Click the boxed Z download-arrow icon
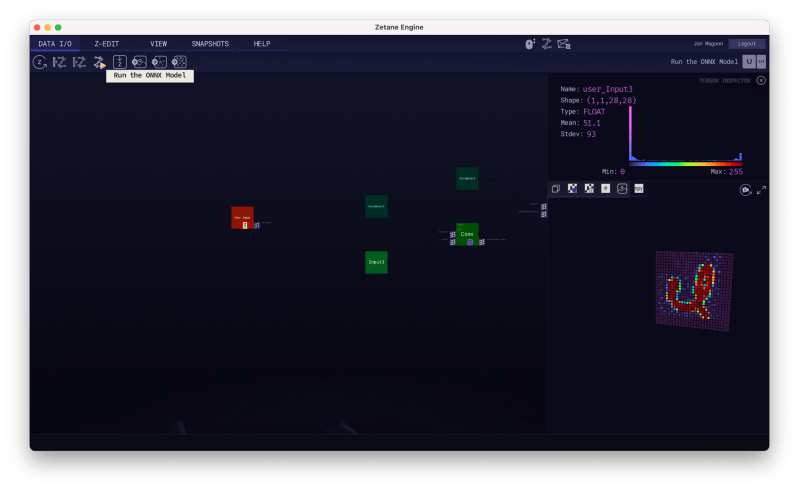 pos(119,62)
